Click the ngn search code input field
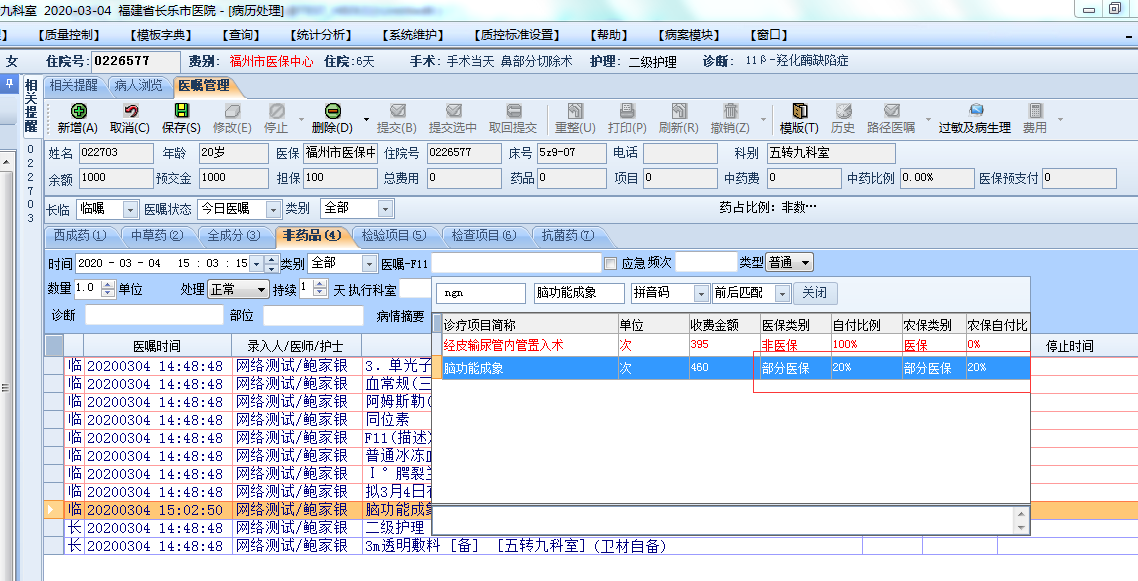Viewport: 1138px width, 581px height. 480,293
